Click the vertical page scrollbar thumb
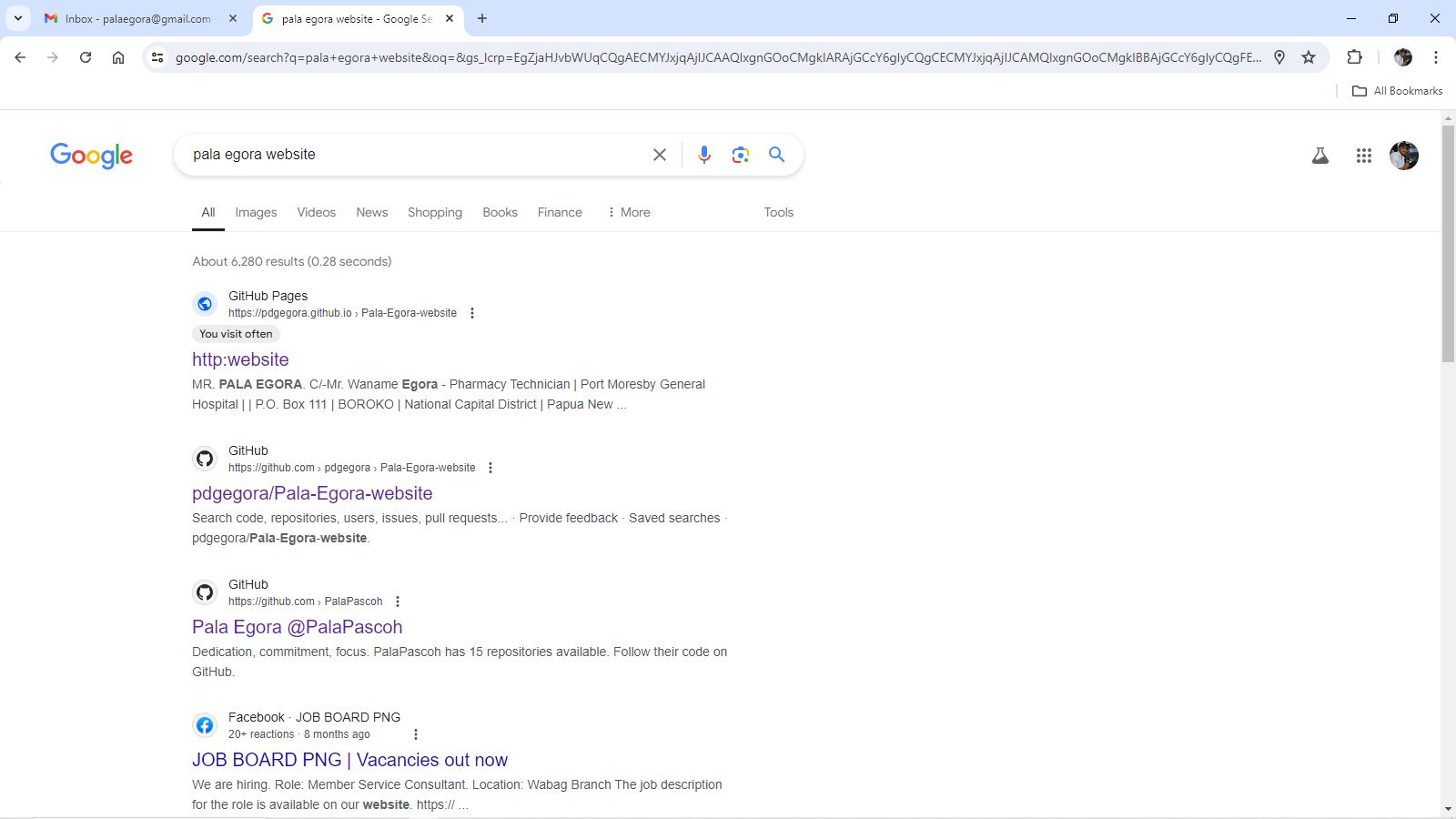Screen dimensions: 1456x819 click(x=1448, y=243)
